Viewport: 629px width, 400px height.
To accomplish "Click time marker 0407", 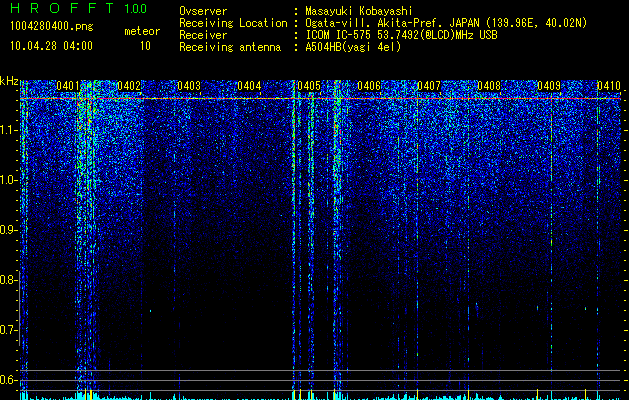I will (429, 85).
